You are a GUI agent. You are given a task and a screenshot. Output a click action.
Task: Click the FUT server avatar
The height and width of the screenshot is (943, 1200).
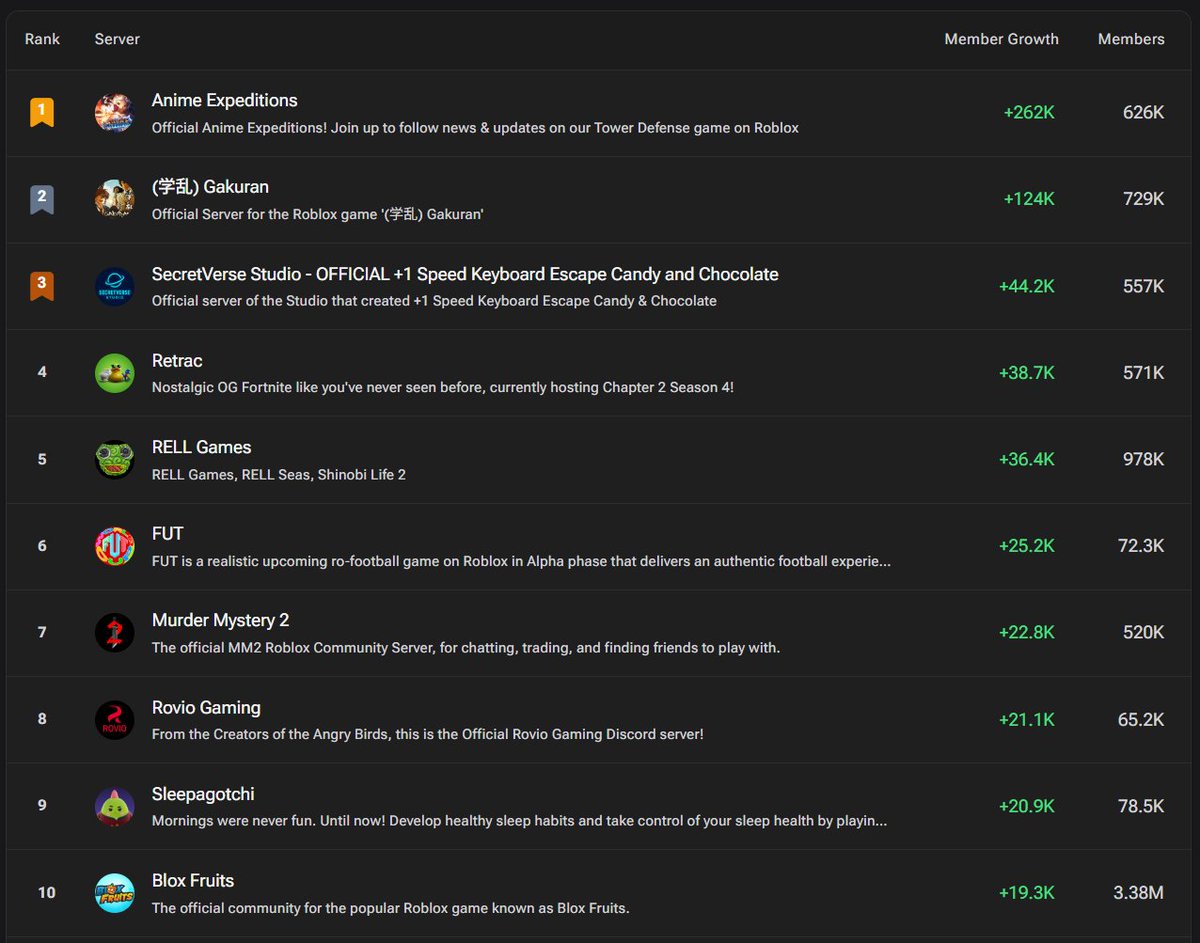pyautogui.click(x=114, y=546)
